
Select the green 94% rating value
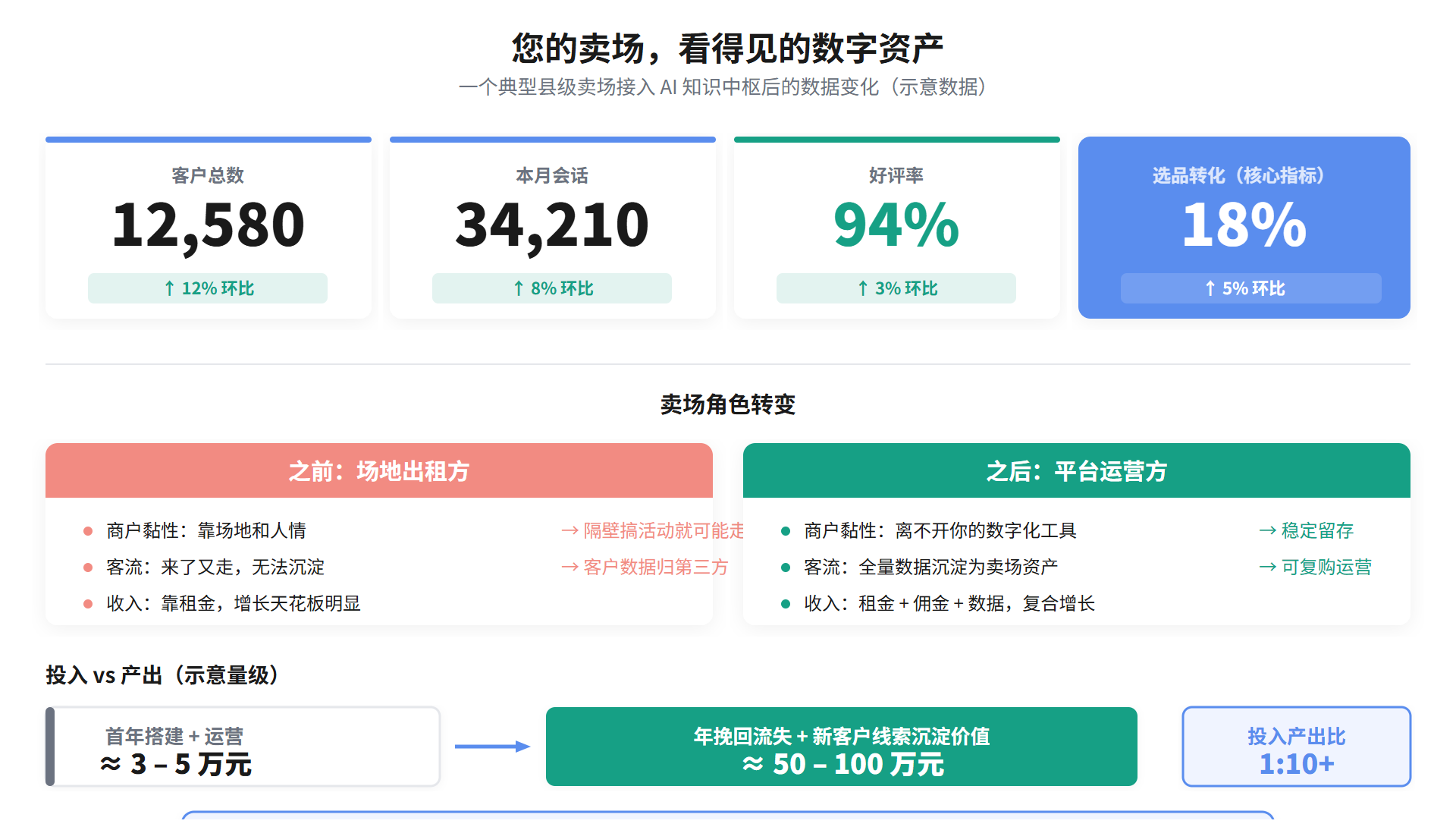pos(896,225)
